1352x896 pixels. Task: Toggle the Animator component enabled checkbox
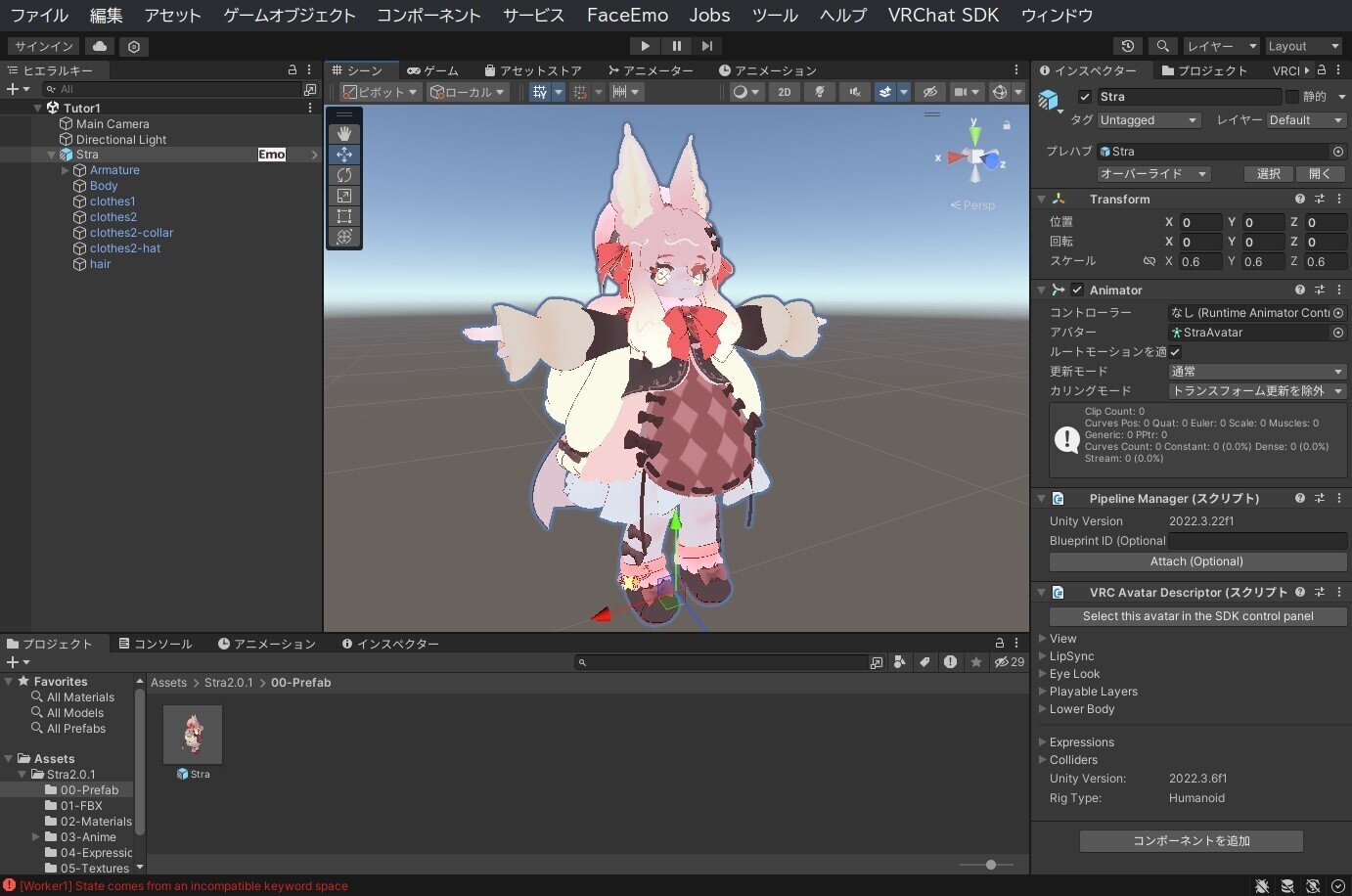[x=1077, y=290]
